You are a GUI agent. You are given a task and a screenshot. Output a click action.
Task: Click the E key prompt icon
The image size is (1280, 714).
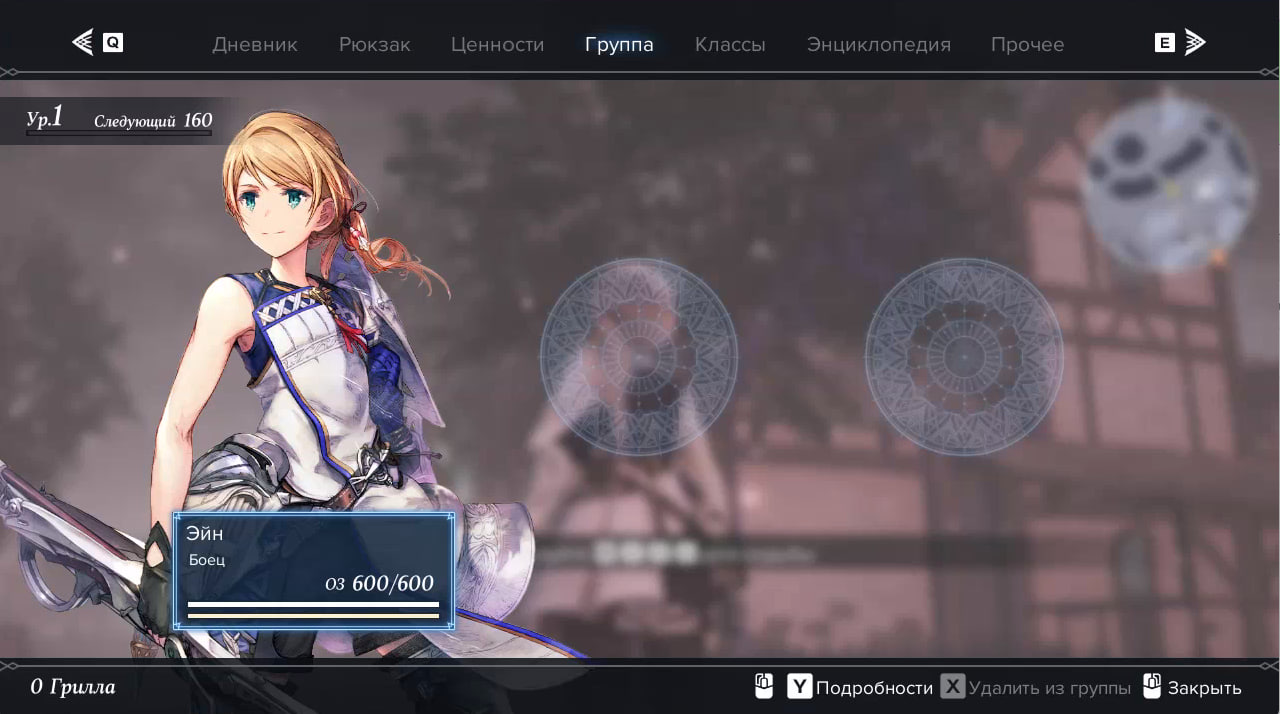tap(1164, 43)
